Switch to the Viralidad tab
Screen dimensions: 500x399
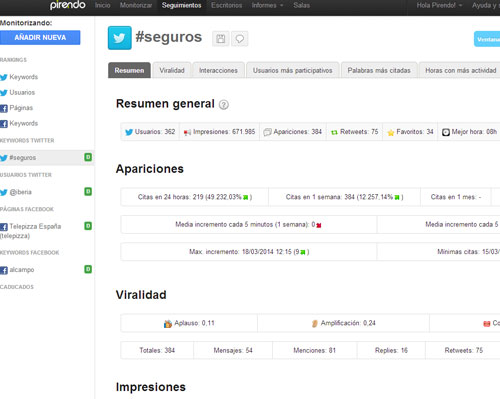(172, 70)
